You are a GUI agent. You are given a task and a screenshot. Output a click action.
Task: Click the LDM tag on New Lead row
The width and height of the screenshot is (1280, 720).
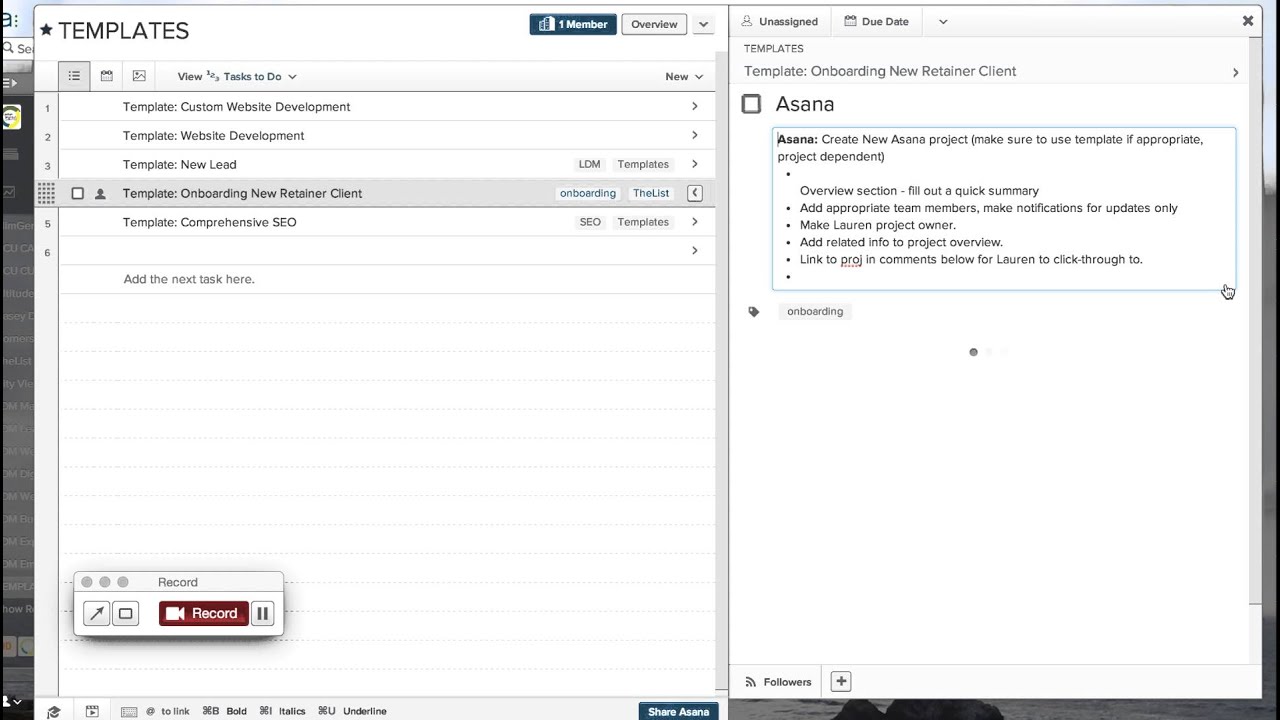point(589,164)
